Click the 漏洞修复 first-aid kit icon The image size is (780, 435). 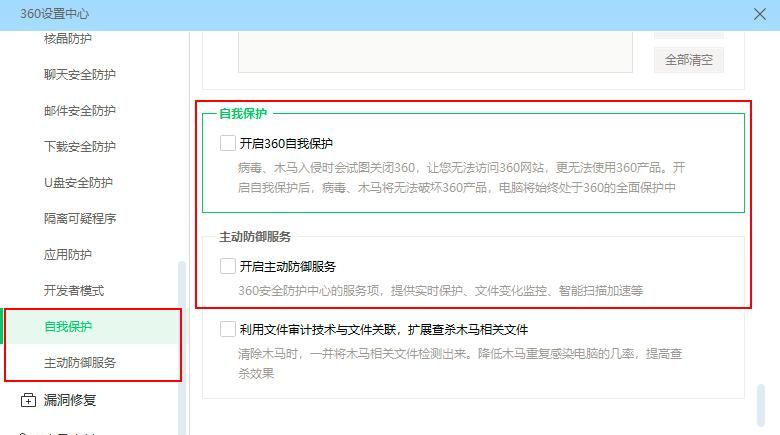coord(28,400)
